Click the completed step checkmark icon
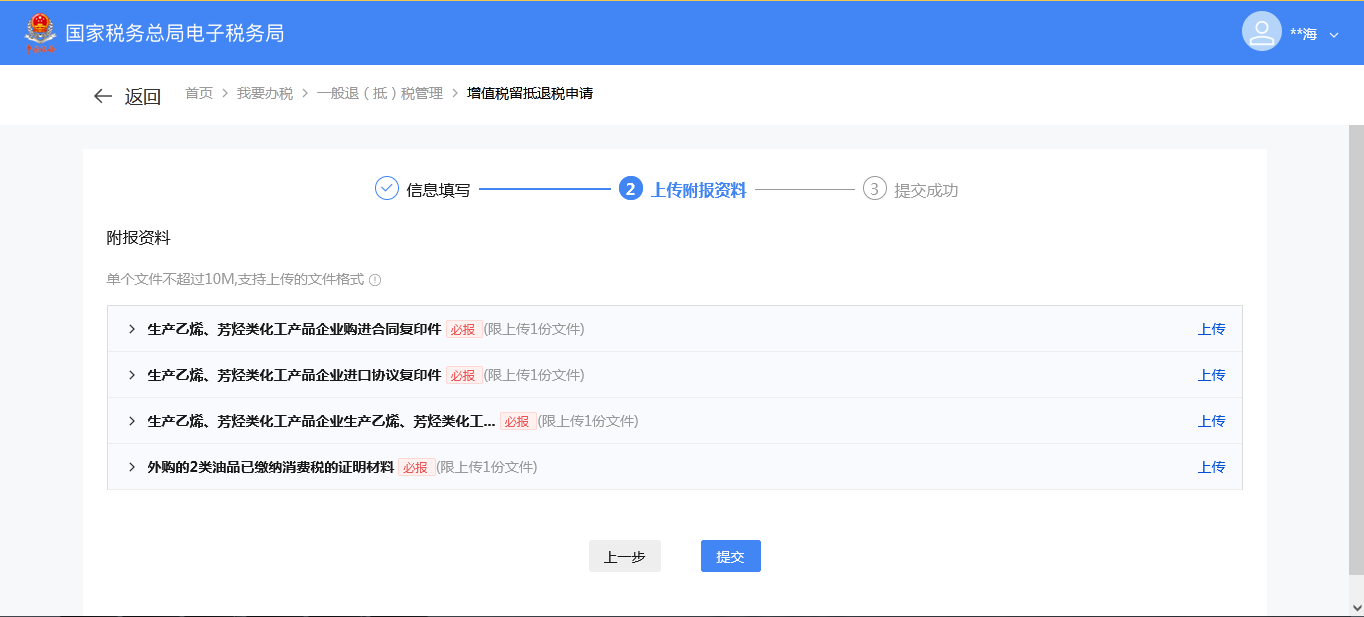 click(x=387, y=188)
